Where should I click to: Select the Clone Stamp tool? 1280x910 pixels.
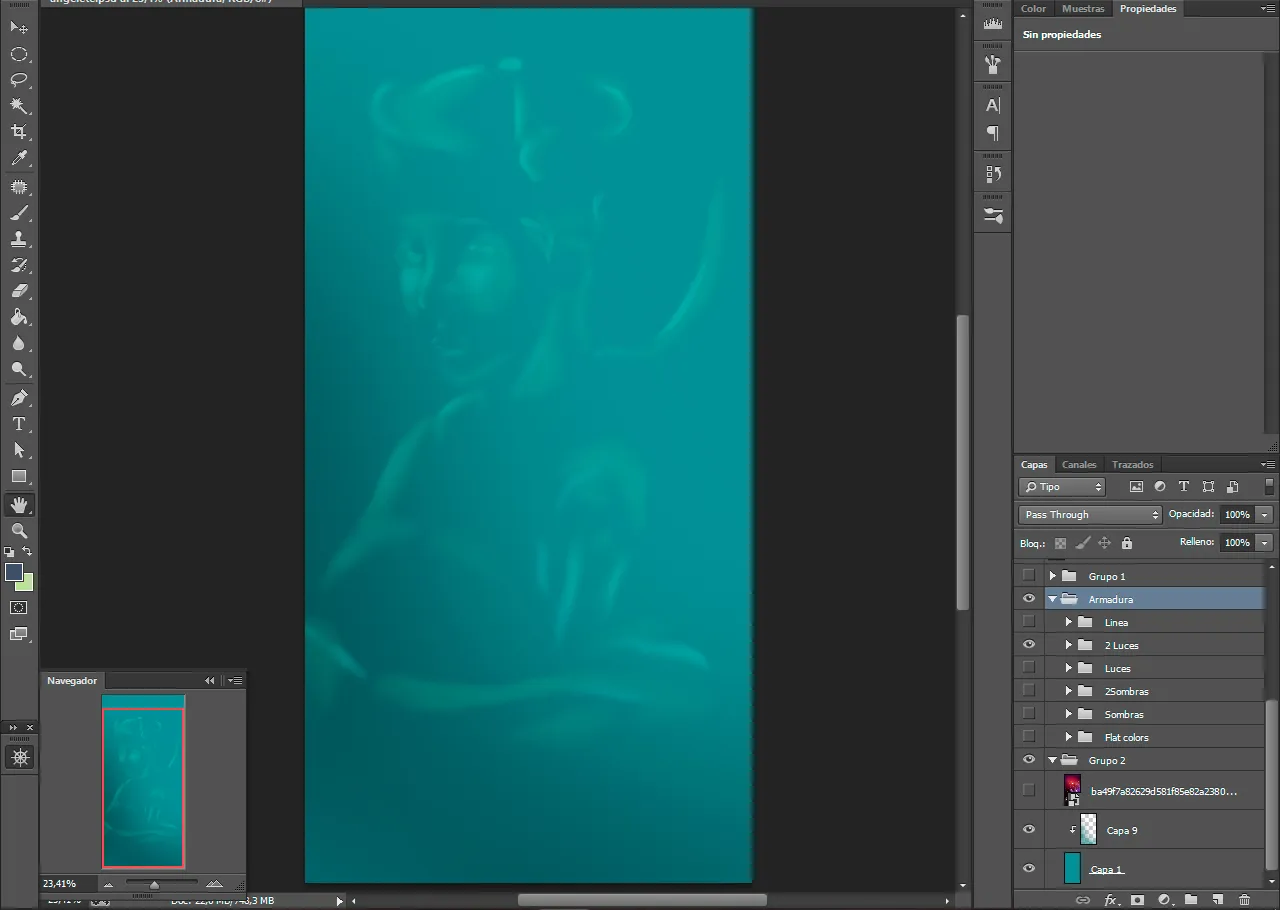coord(19,239)
